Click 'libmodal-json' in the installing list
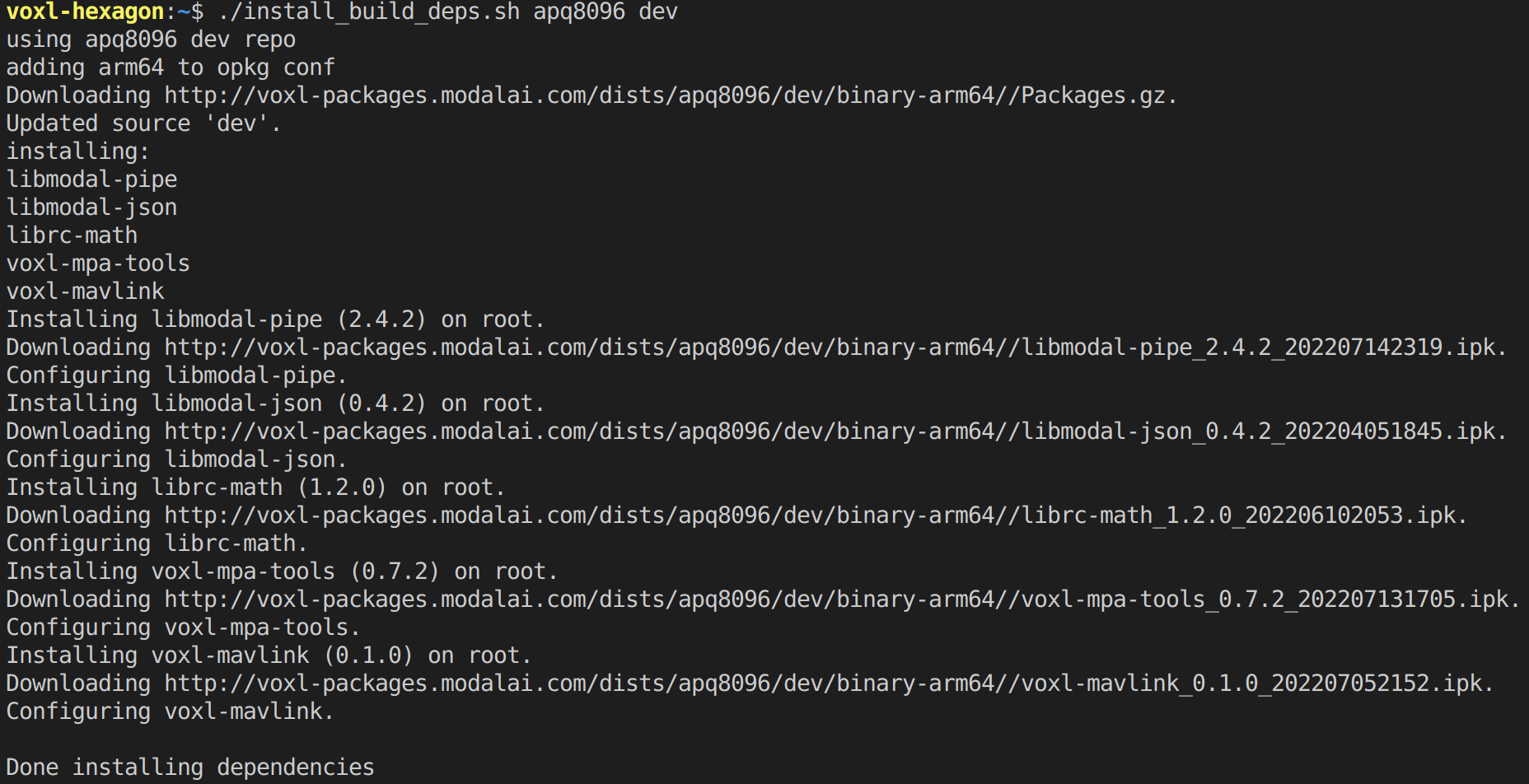 pos(92,208)
